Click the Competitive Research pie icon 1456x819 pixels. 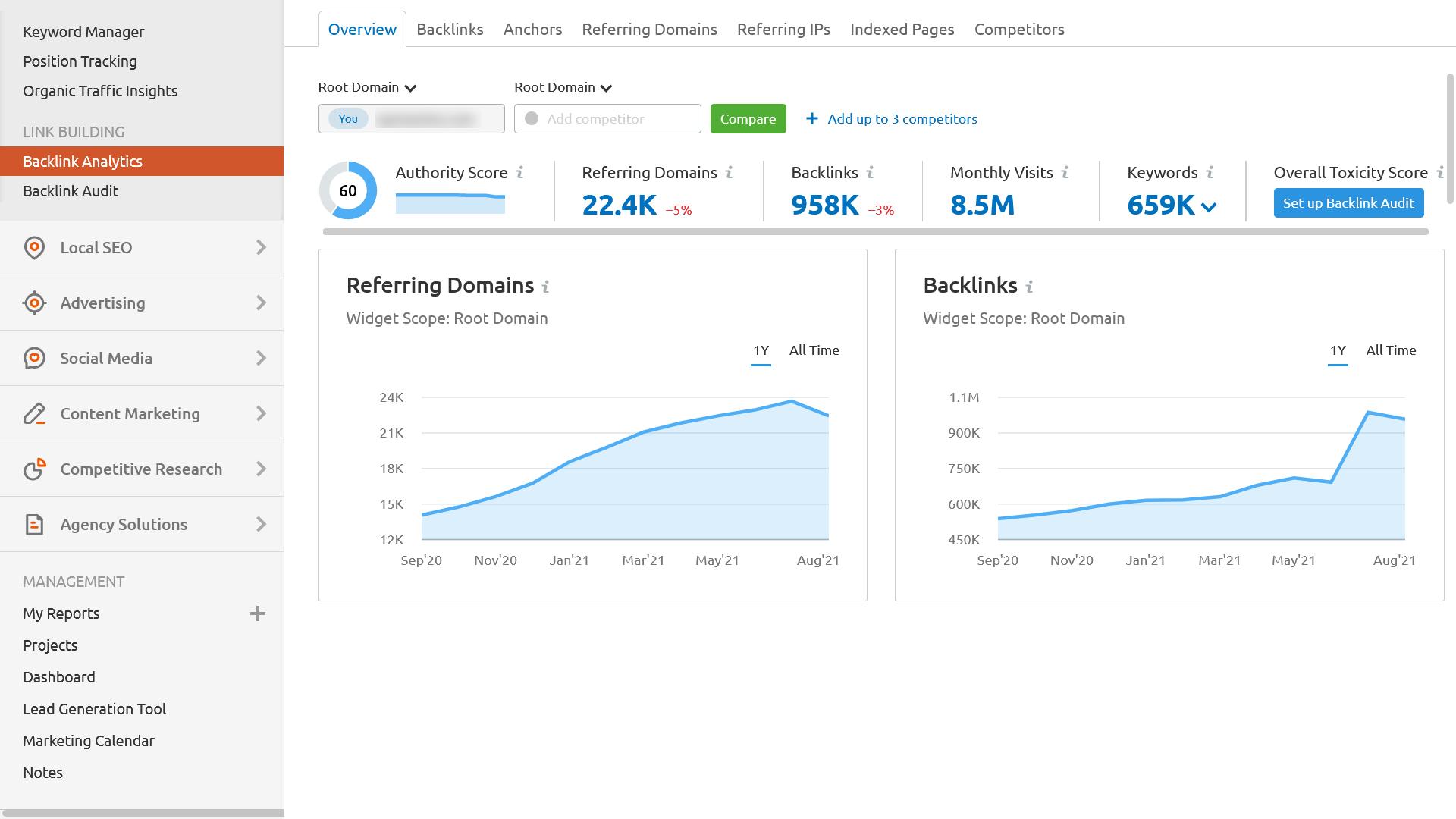(x=34, y=469)
